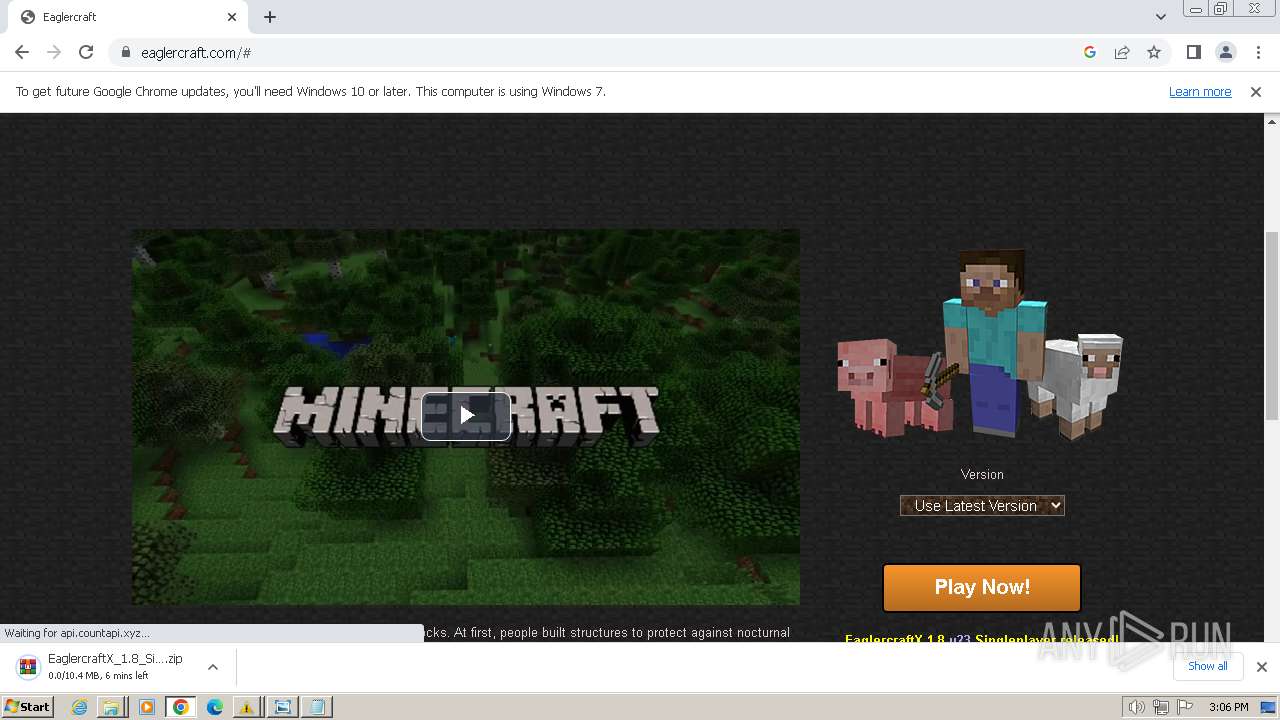The width and height of the screenshot is (1280, 720).
Task: Follow the Learn more link
Action: pyautogui.click(x=1200, y=91)
